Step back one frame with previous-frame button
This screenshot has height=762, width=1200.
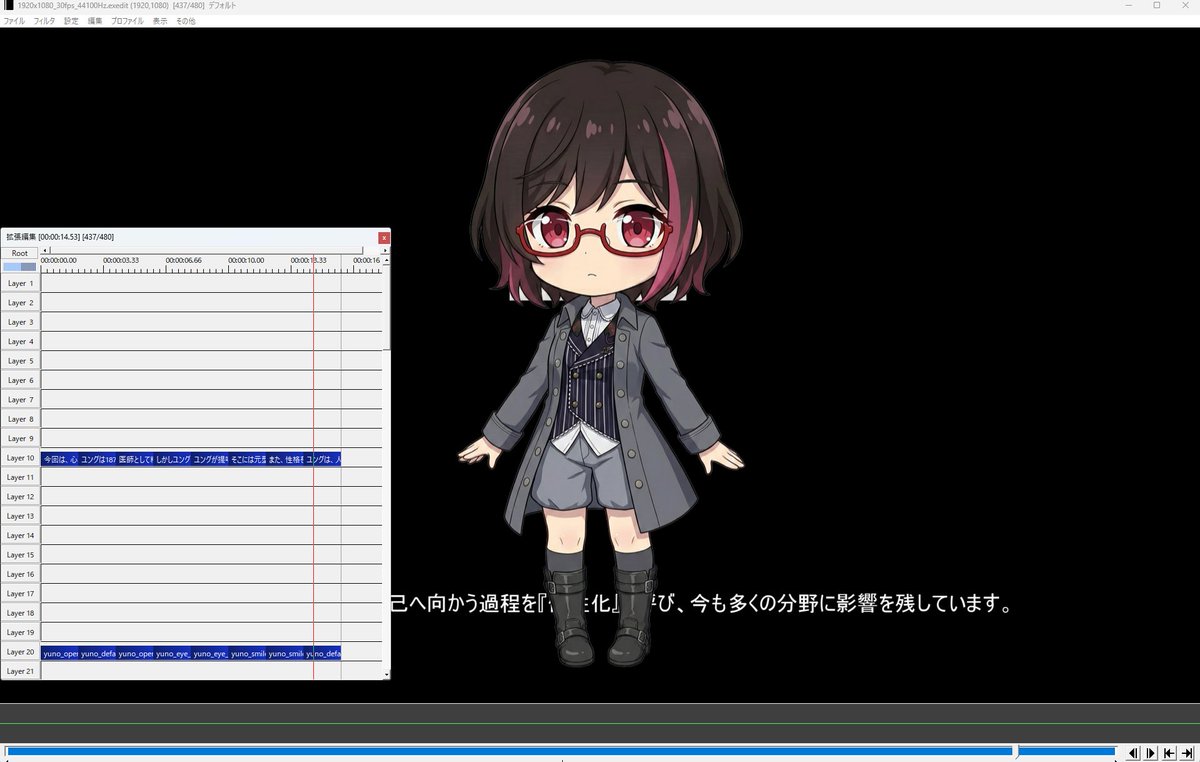tap(1133, 753)
